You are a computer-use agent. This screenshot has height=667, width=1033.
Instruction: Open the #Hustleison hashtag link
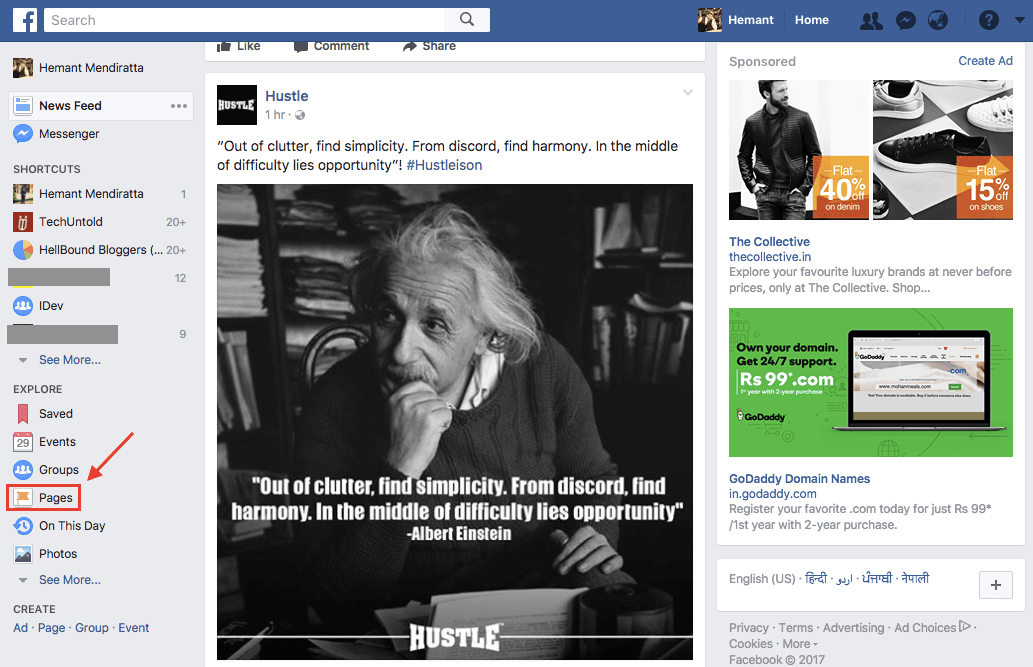444,165
